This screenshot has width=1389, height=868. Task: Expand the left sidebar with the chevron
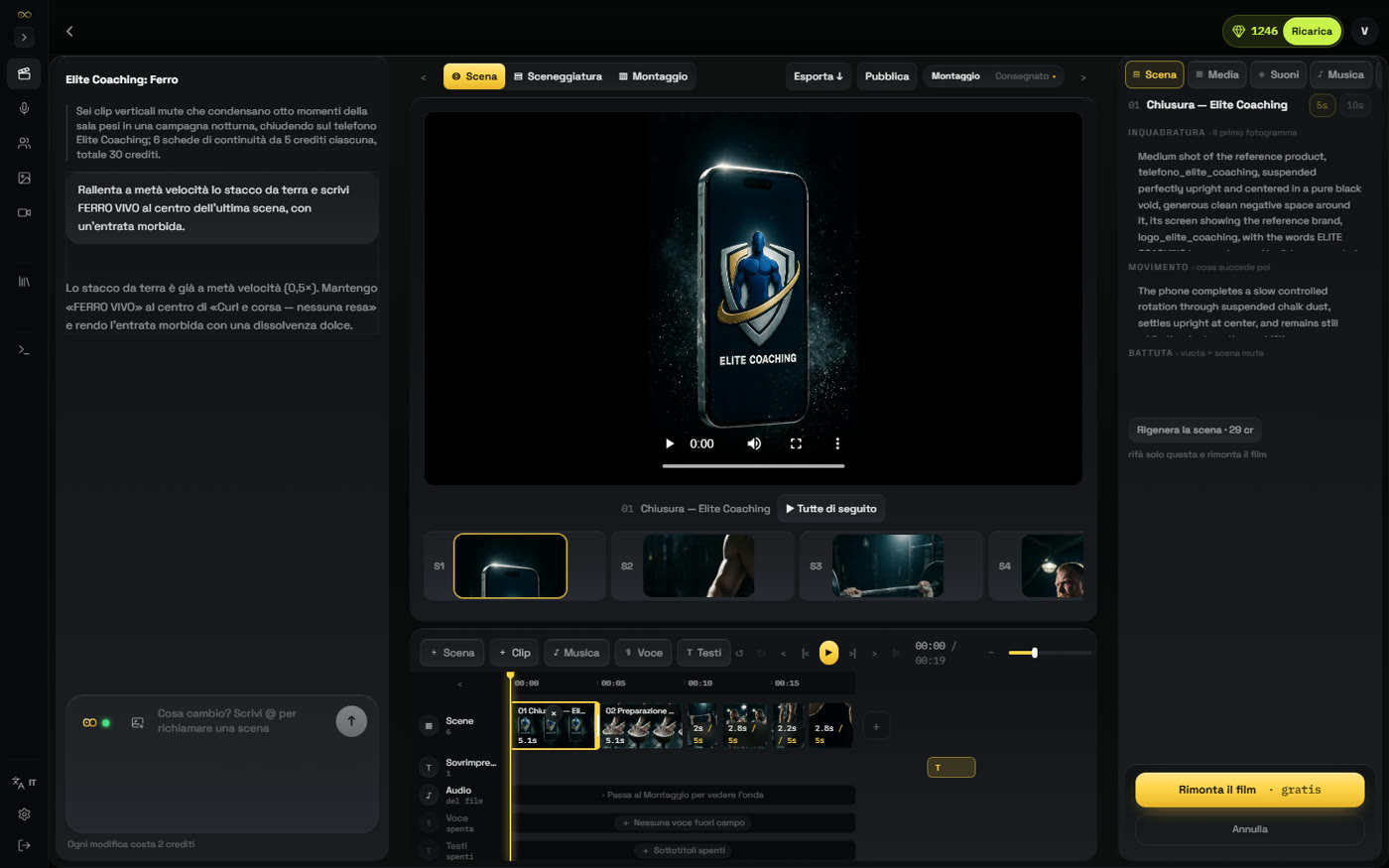point(24,37)
